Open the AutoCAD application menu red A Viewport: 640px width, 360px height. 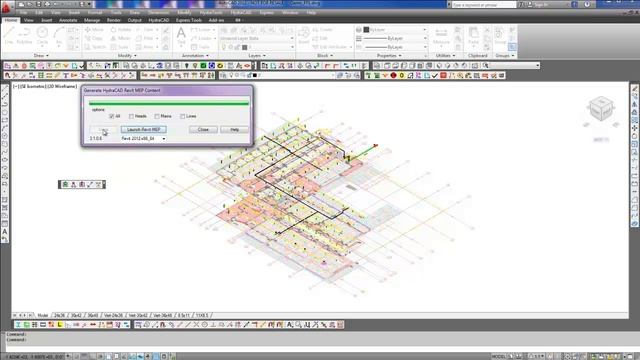point(6,7)
